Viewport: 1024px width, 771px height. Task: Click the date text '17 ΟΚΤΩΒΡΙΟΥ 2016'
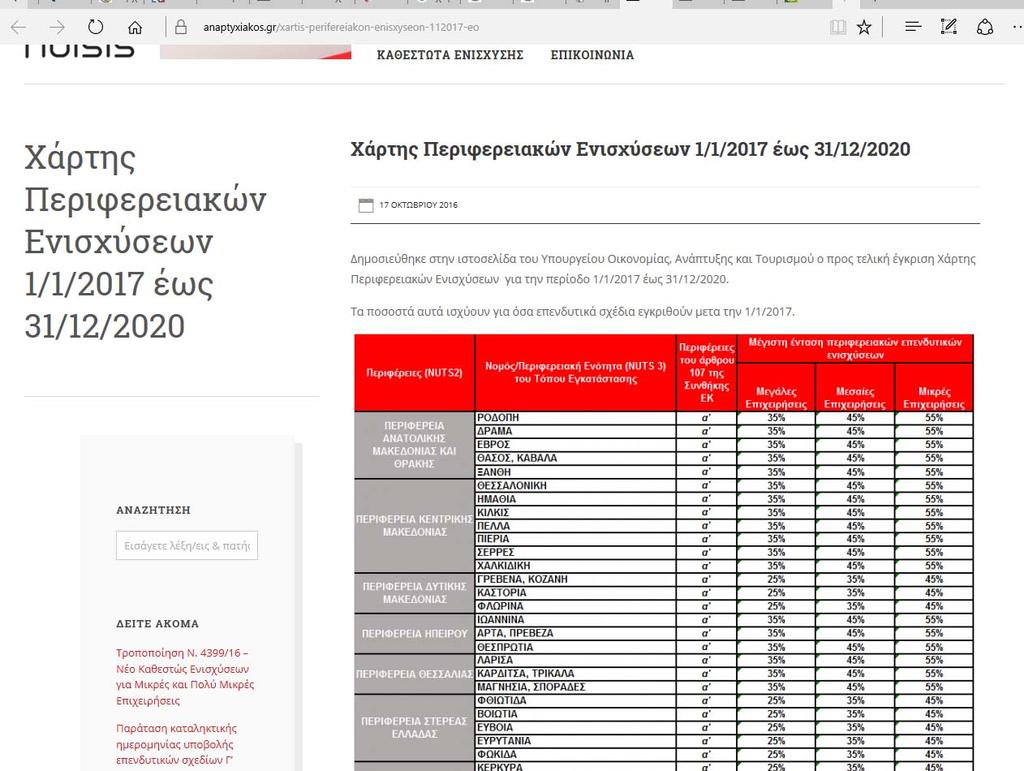419,205
